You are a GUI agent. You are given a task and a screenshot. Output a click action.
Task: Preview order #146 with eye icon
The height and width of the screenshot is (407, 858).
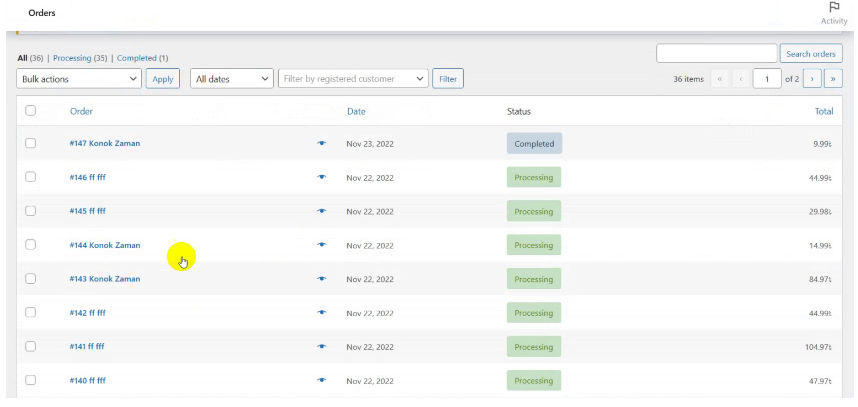322,177
